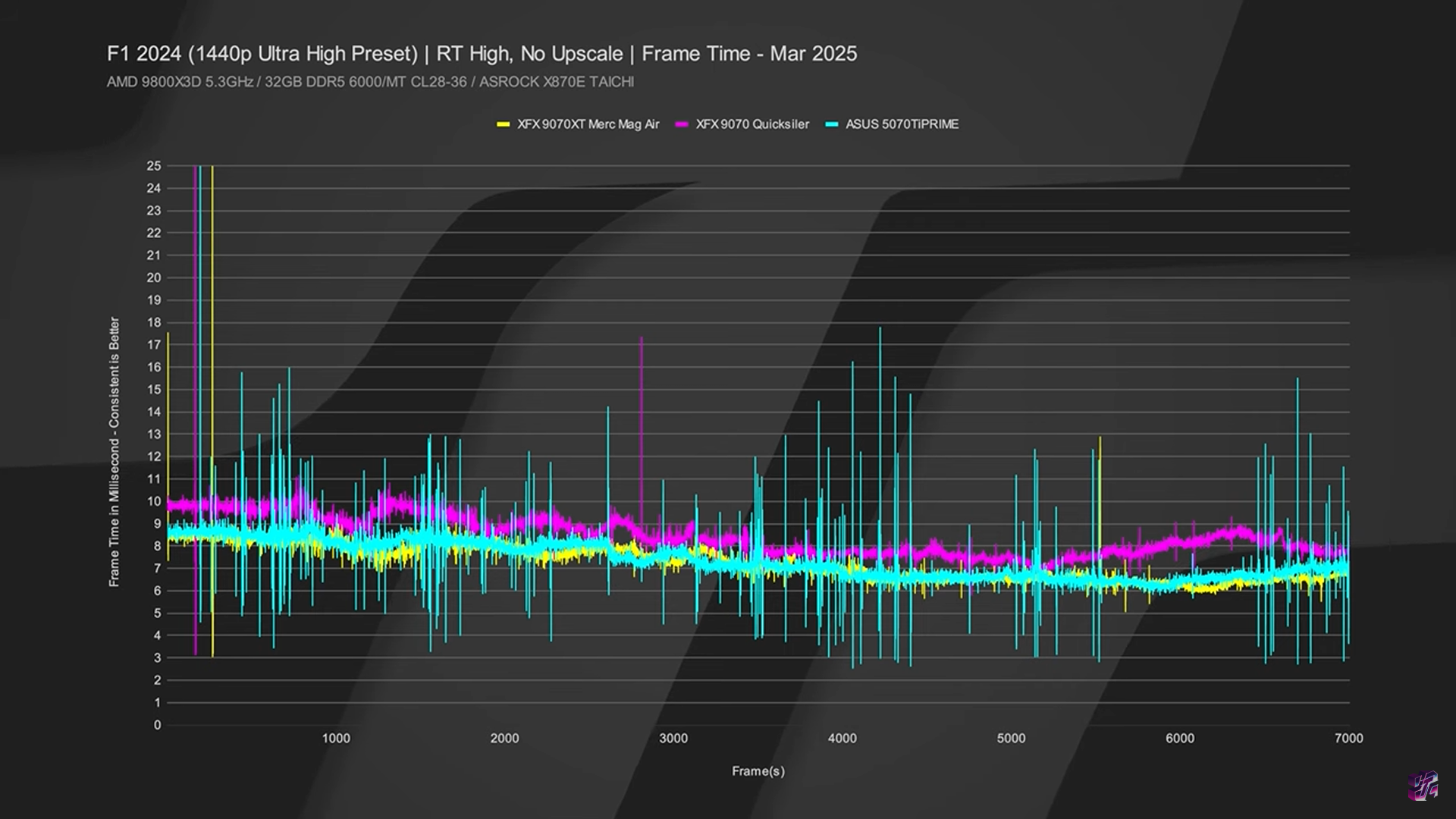Viewport: 1456px width, 819px height.
Task: Click the magenta XFX 9070 legend swatch
Action: pos(682,124)
